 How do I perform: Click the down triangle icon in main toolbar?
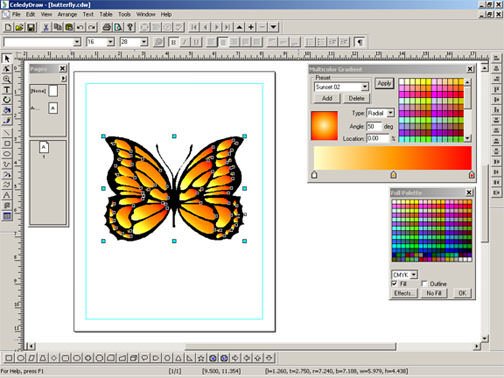274,27
